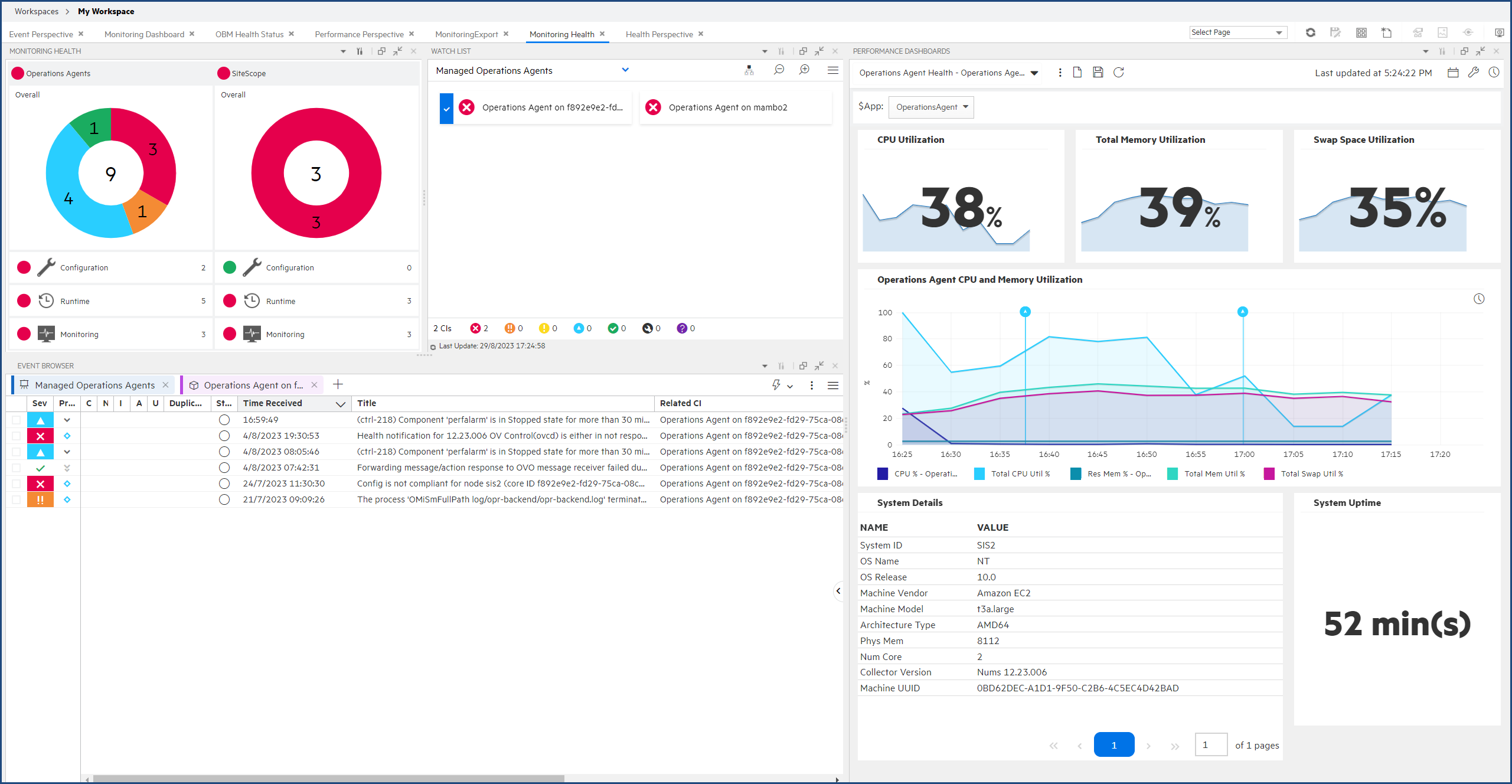The height and width of the screenshot is (784, 1512).
Task: Select the checkbox on the first event row
Action: (15, 420)
